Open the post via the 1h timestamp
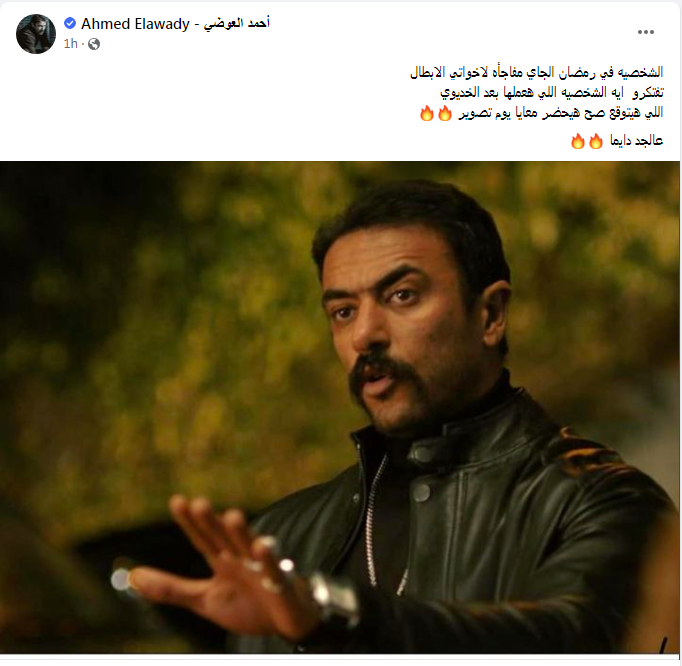Screen dimensions: 682x666 pos(70,44)
